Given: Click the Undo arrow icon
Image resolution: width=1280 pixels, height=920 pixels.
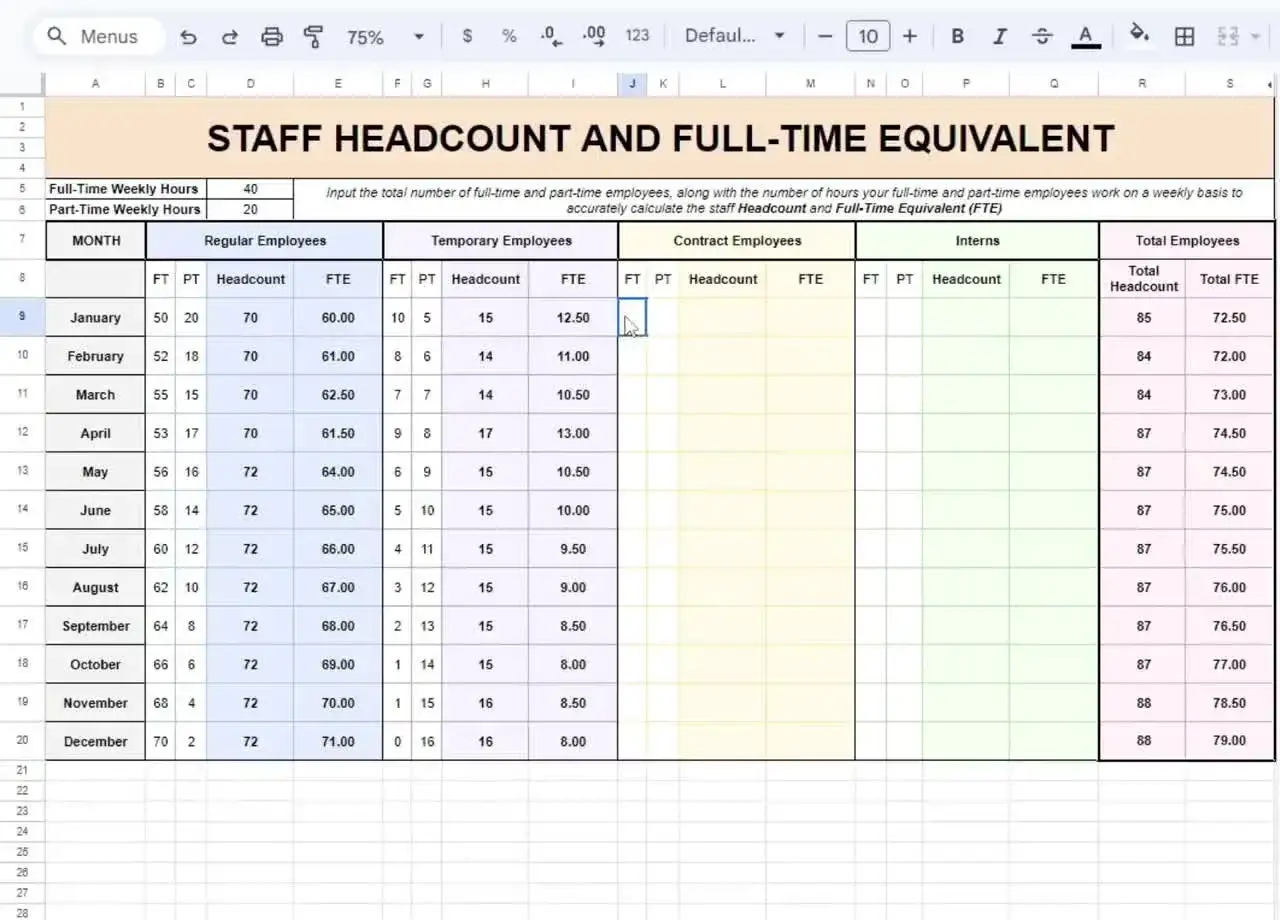Looking at the screenshot, I should [x=188, y=37].
